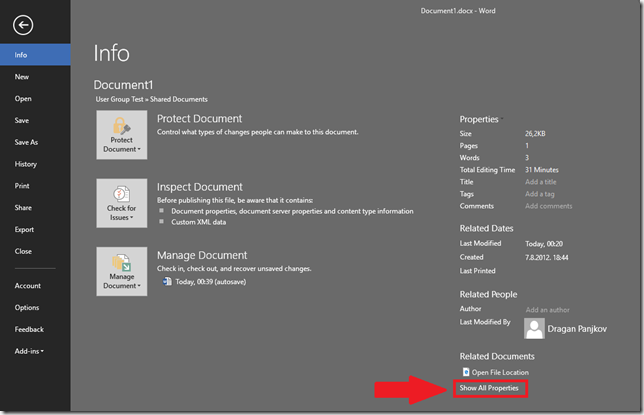Click the Last Printed label
The width and height of the screenshot is (644, 415).
click(x=477, y=271)
